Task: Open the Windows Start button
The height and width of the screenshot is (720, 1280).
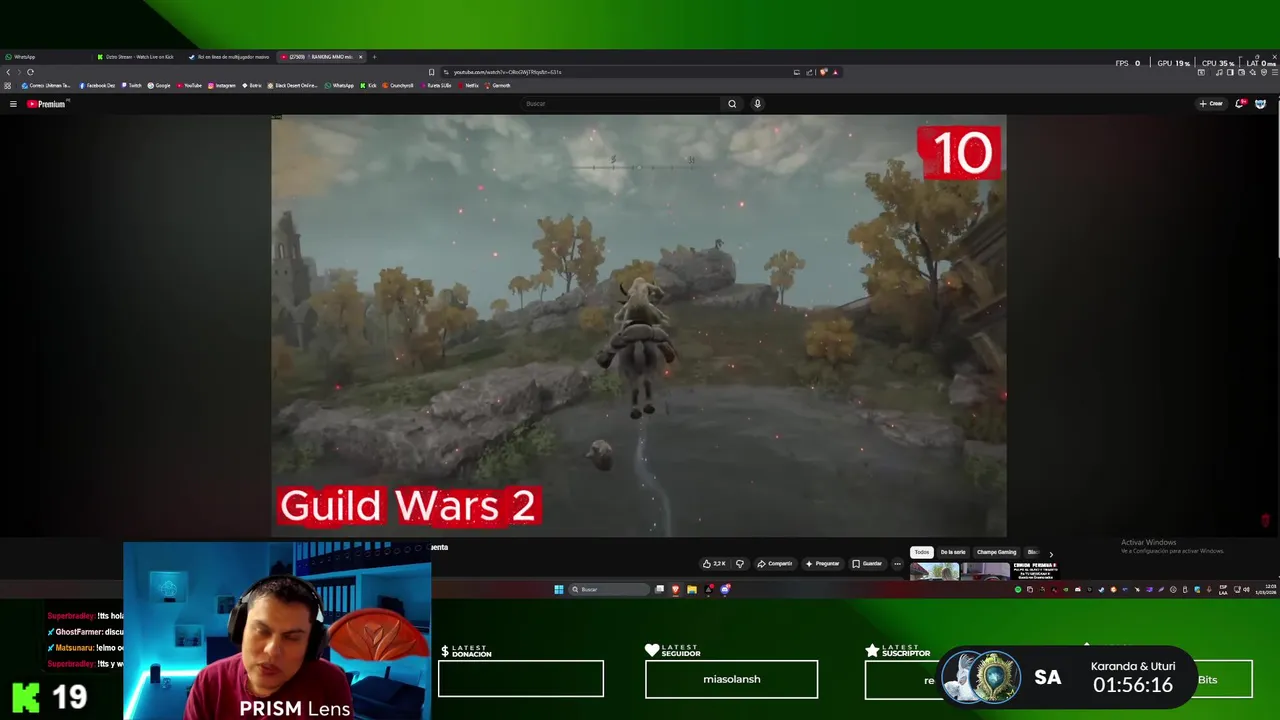Action: click(x=558, y=589)
